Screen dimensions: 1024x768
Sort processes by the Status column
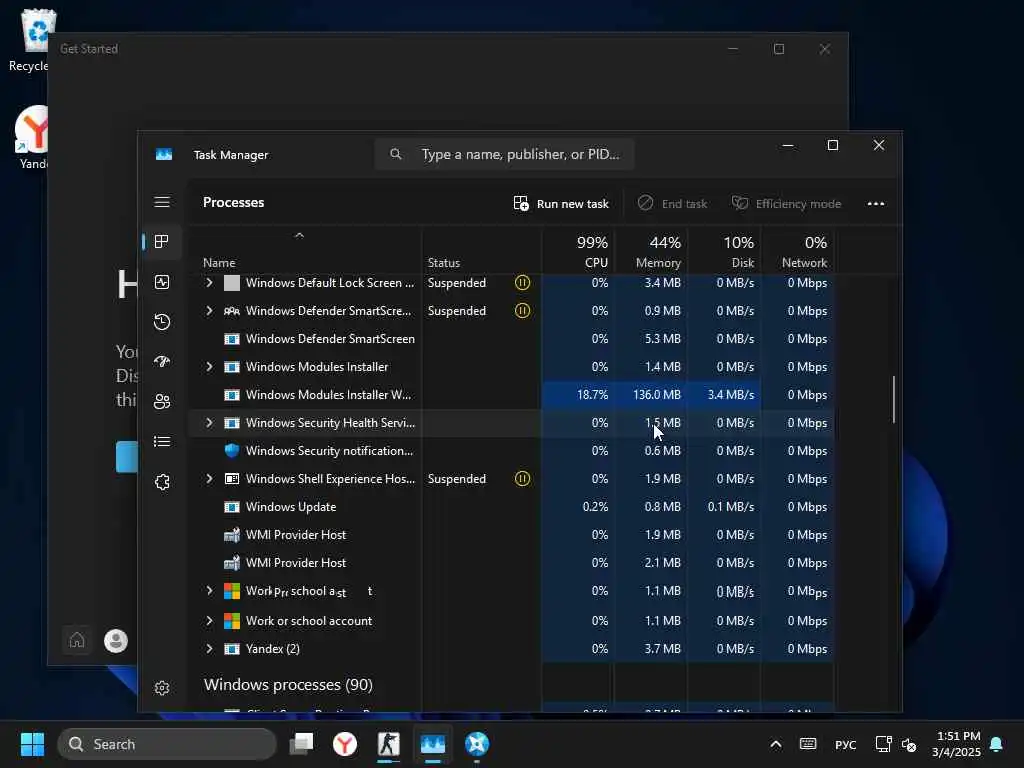pos(443,263)
